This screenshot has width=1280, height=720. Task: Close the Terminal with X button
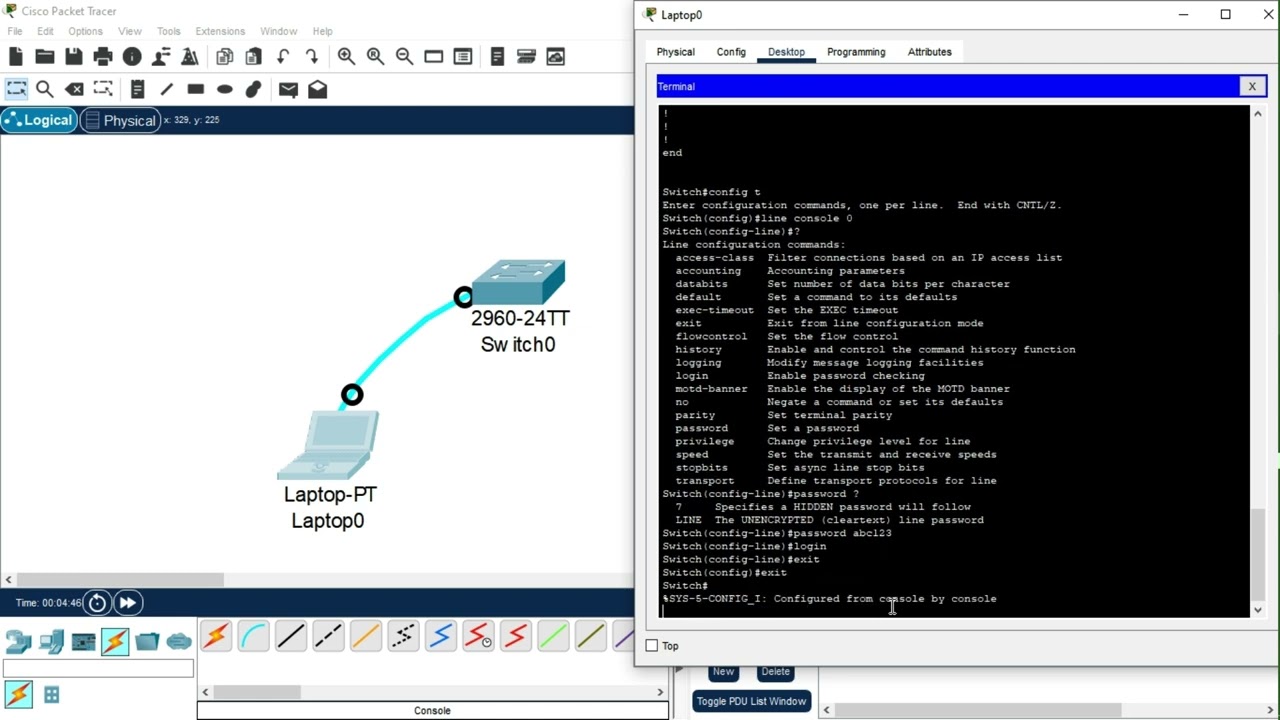[1252, 86]
